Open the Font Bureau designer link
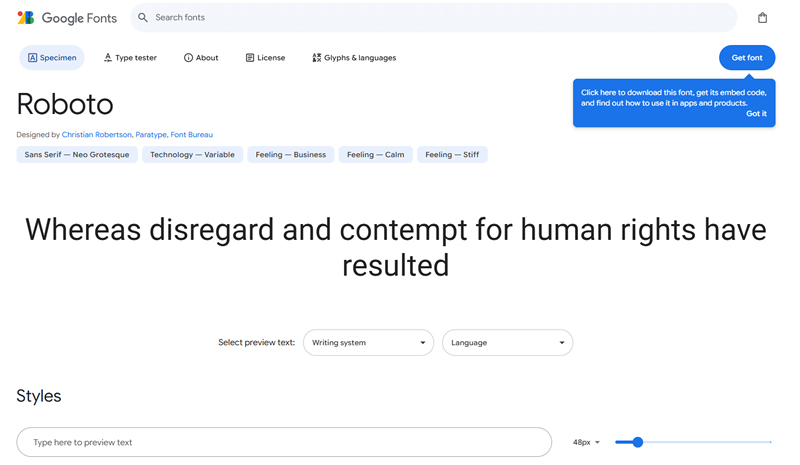The image size is (800, 465). [191, 135]
